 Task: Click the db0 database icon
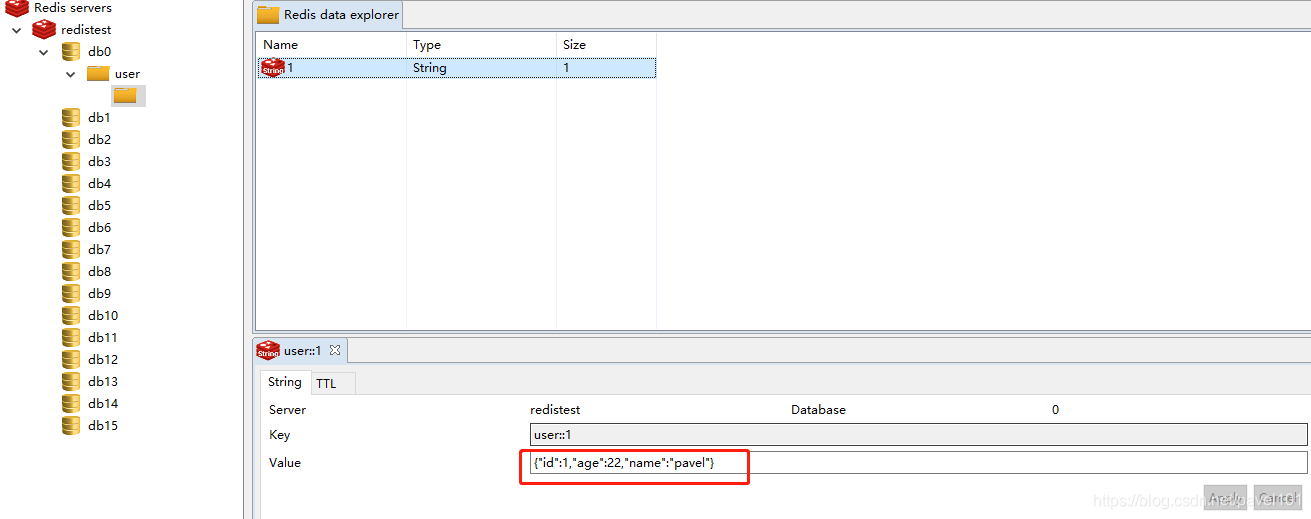click(x=71, y=52)
